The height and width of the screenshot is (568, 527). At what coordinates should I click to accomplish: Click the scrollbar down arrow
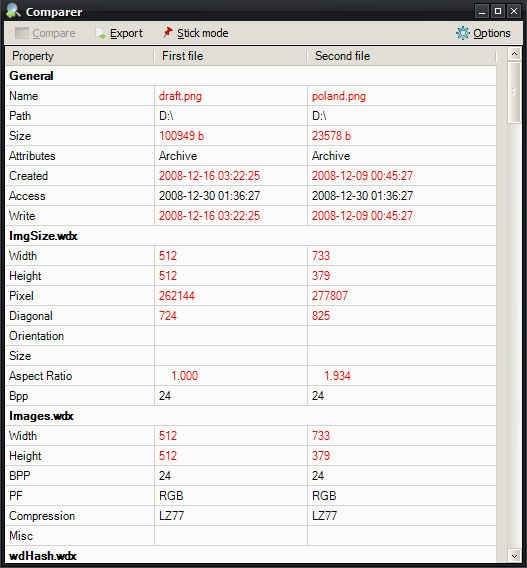(x=514, y=555)
